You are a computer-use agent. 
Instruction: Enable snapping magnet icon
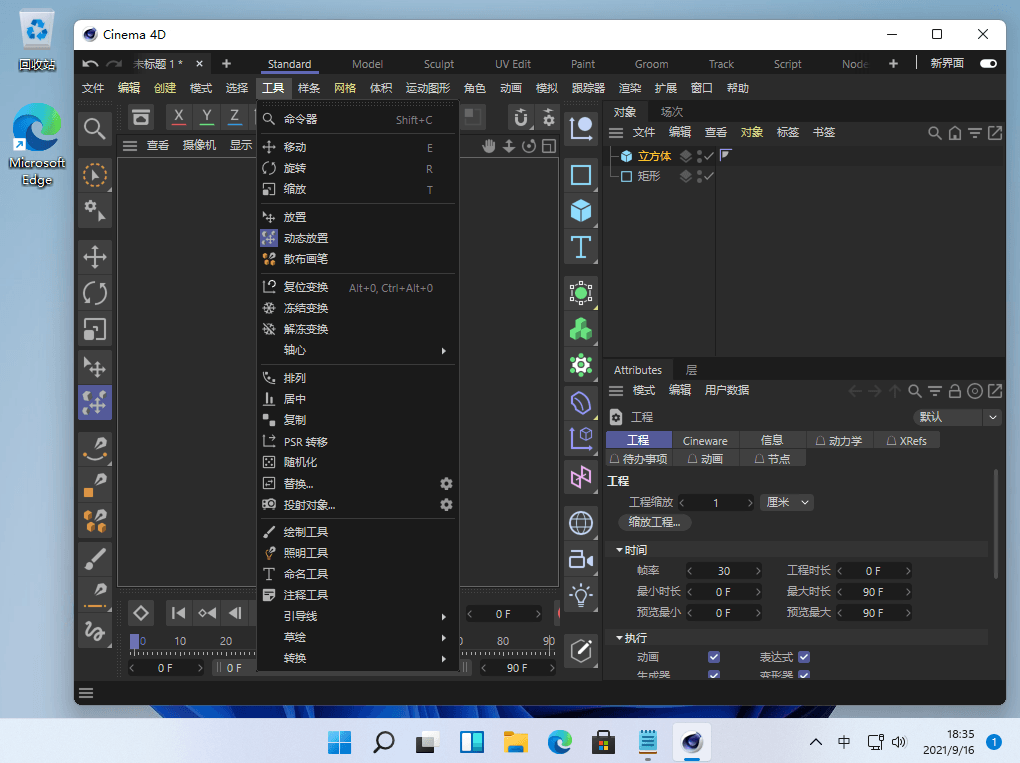pos(520,118)
